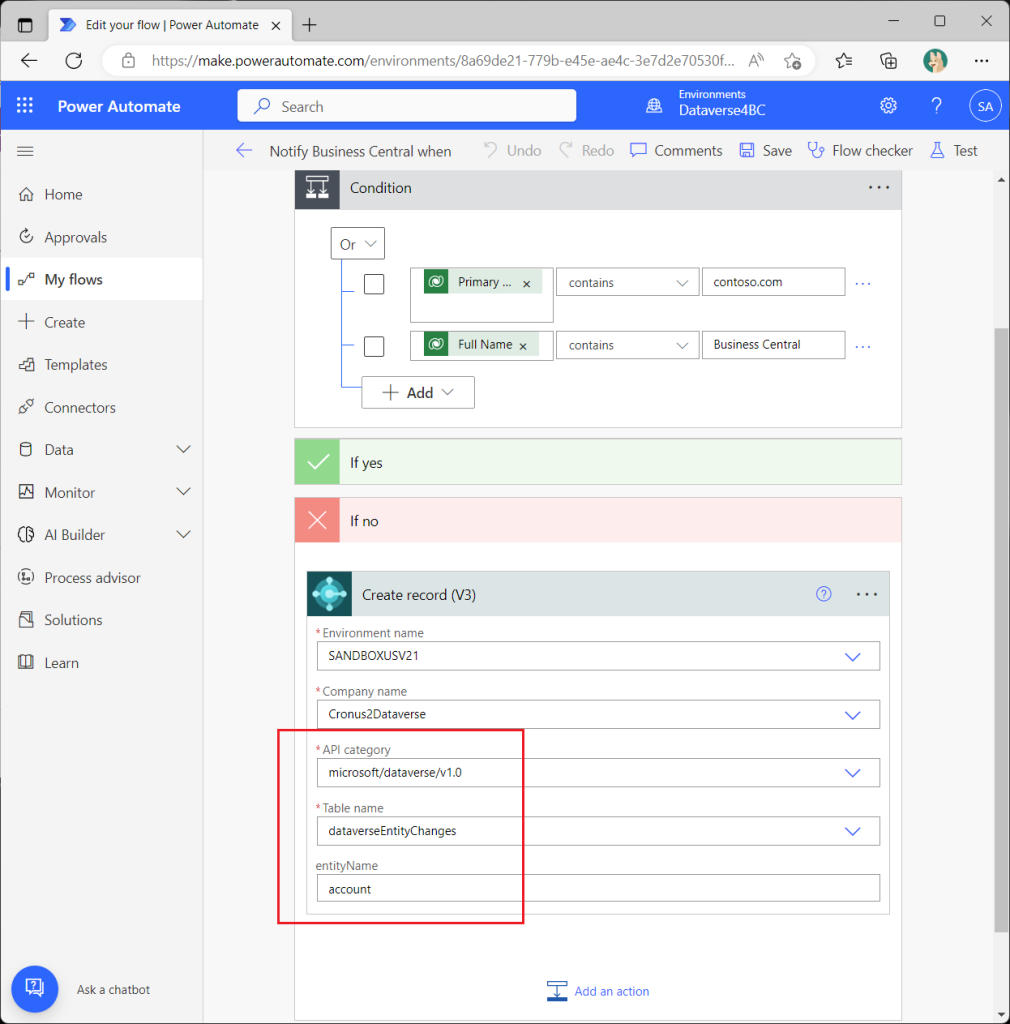The width and height of the screenshot is (1010, 1024).
Task: Open the Create record ellipsis menu
Action: pyautogui.click(x=866, y=594)
